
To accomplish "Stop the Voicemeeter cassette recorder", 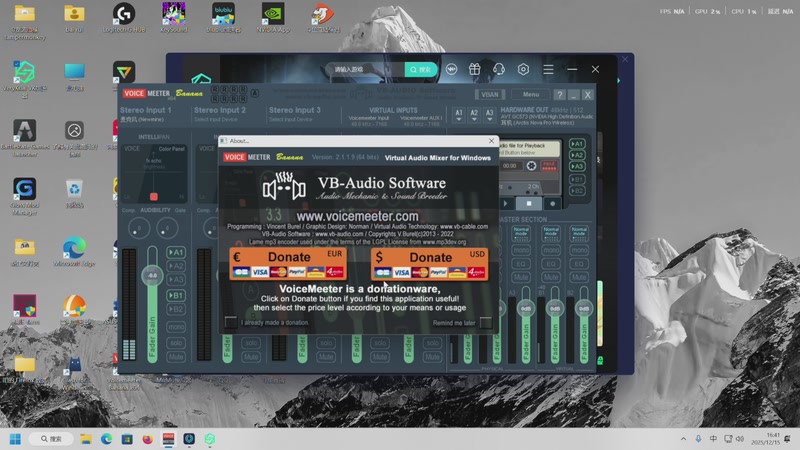I will pos(529,204).
